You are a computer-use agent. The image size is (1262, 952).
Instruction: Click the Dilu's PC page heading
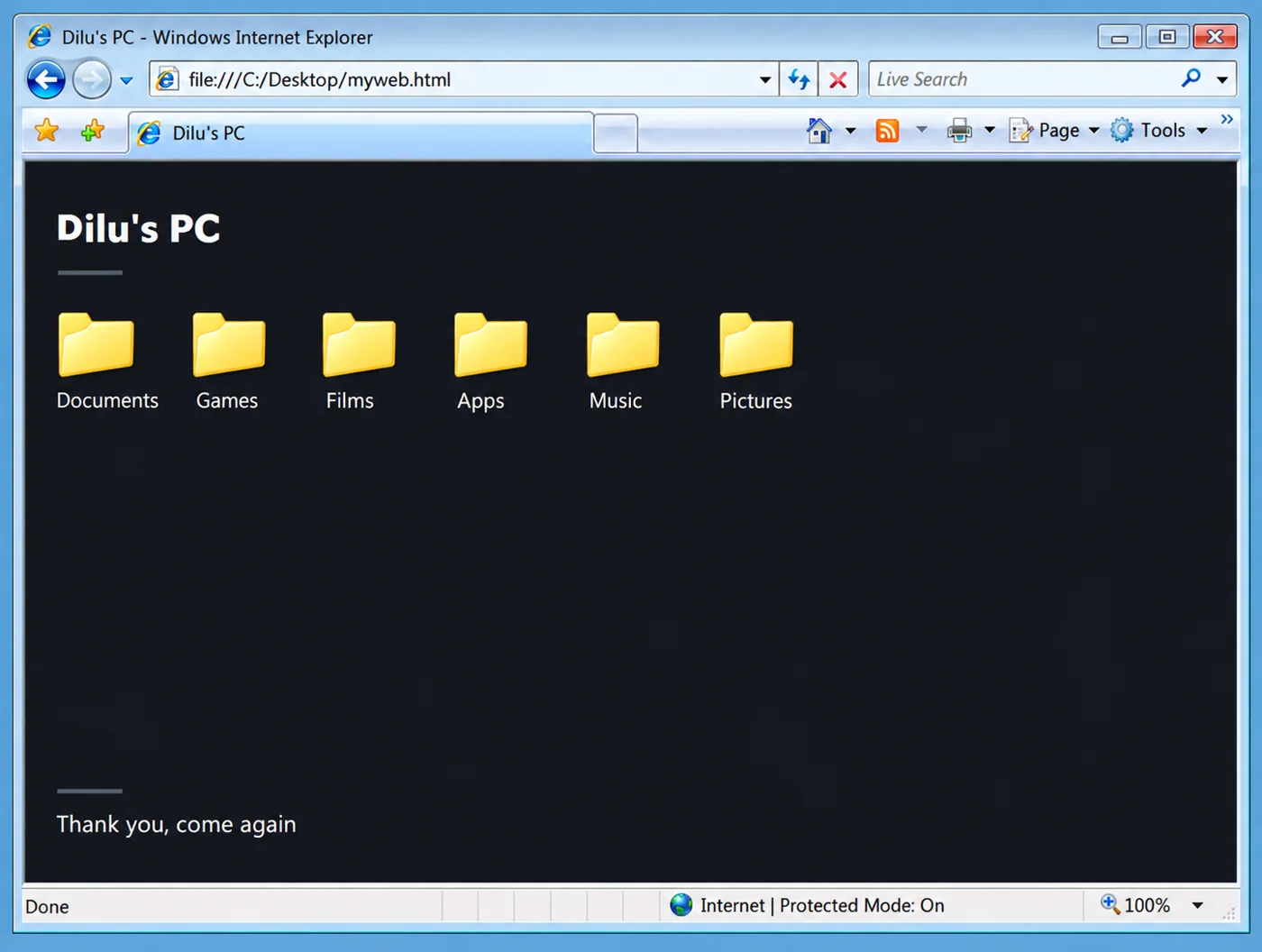coord(139,228)
